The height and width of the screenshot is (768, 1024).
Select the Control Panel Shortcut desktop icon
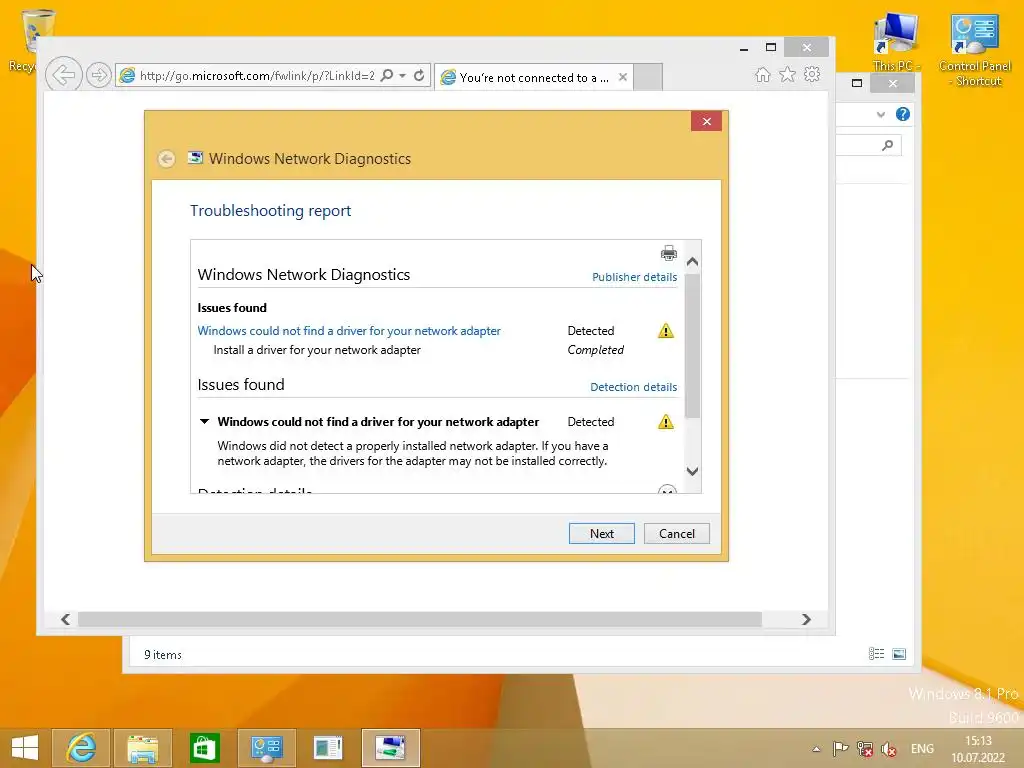pyautogui.click(x=975, y=50)
